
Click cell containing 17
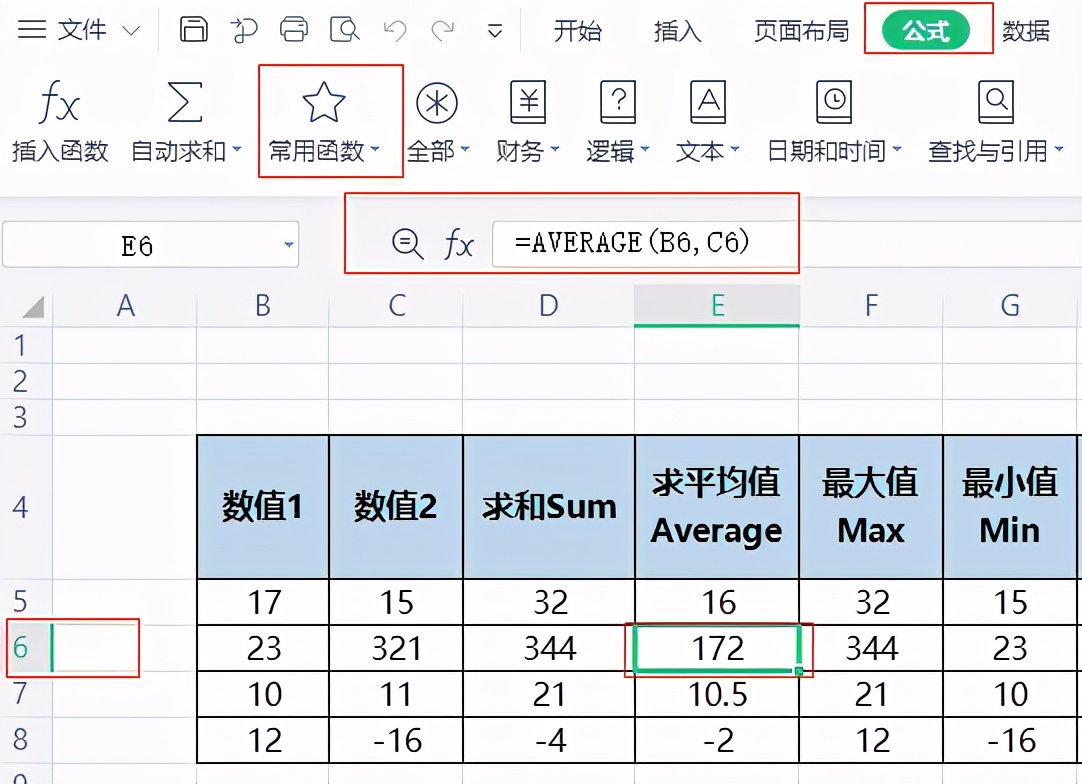click(263, 602)
